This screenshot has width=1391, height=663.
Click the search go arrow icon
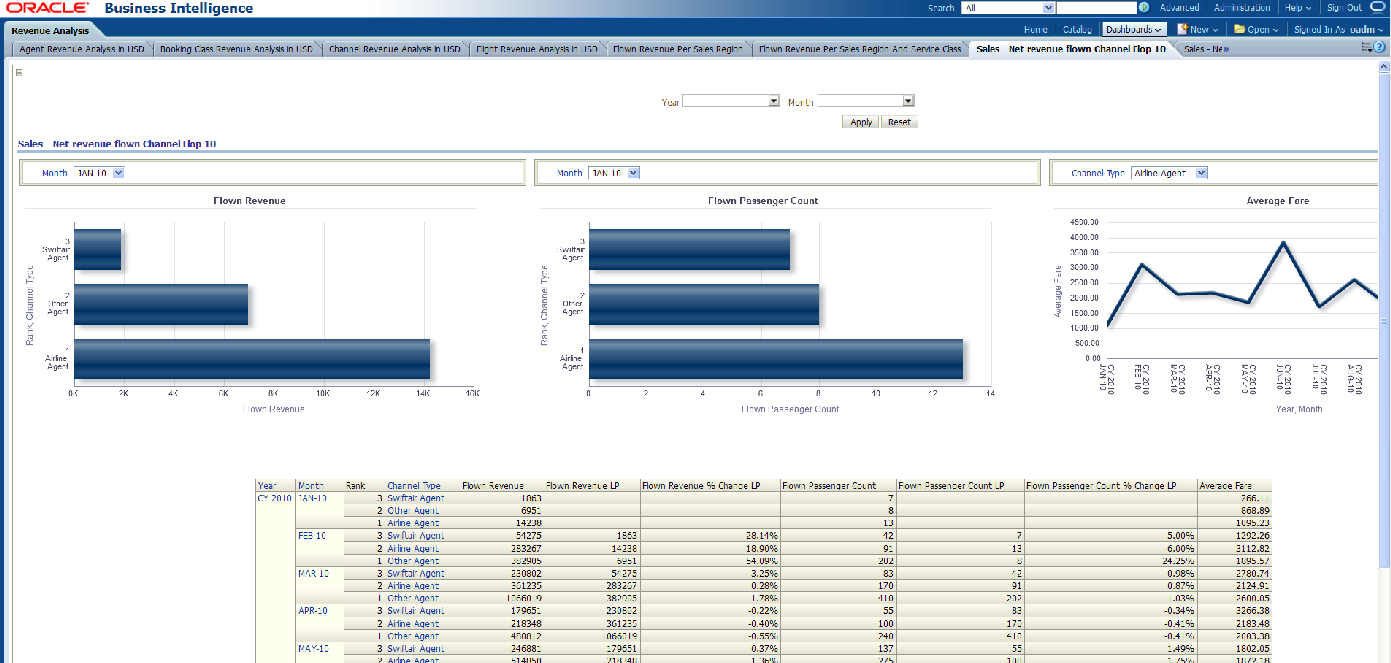pyautogui.click(x=1145, y=8)
